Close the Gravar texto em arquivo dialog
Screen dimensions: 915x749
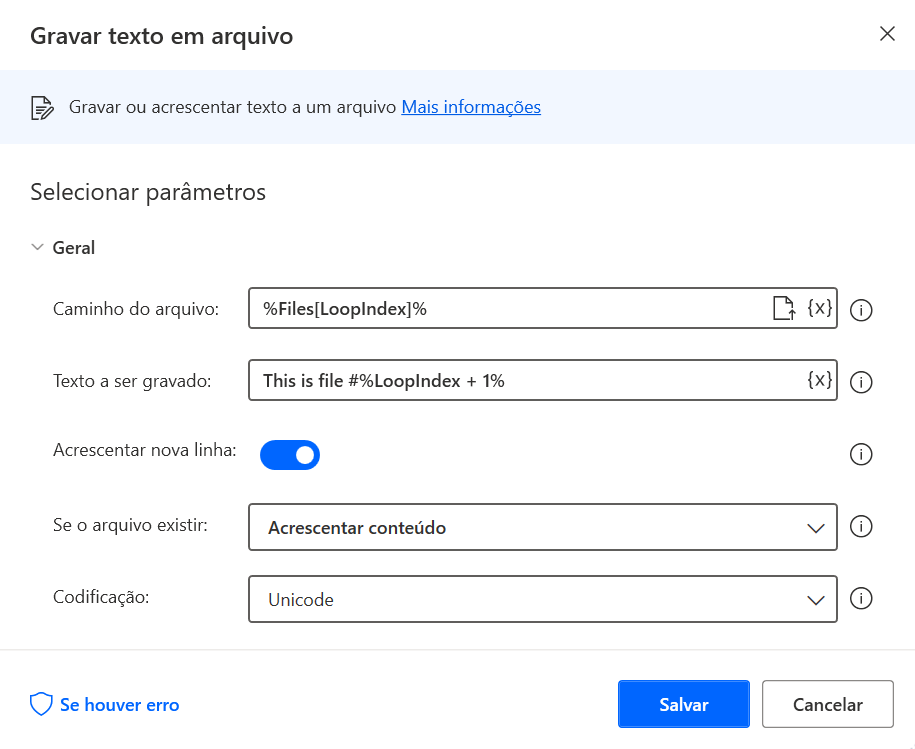click(x=886, y=33)
